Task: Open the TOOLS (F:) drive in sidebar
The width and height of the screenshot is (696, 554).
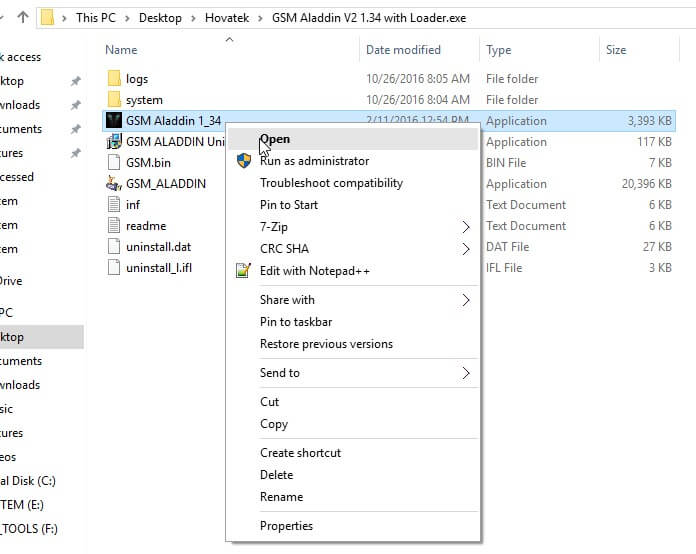Action: click(29, 529)
